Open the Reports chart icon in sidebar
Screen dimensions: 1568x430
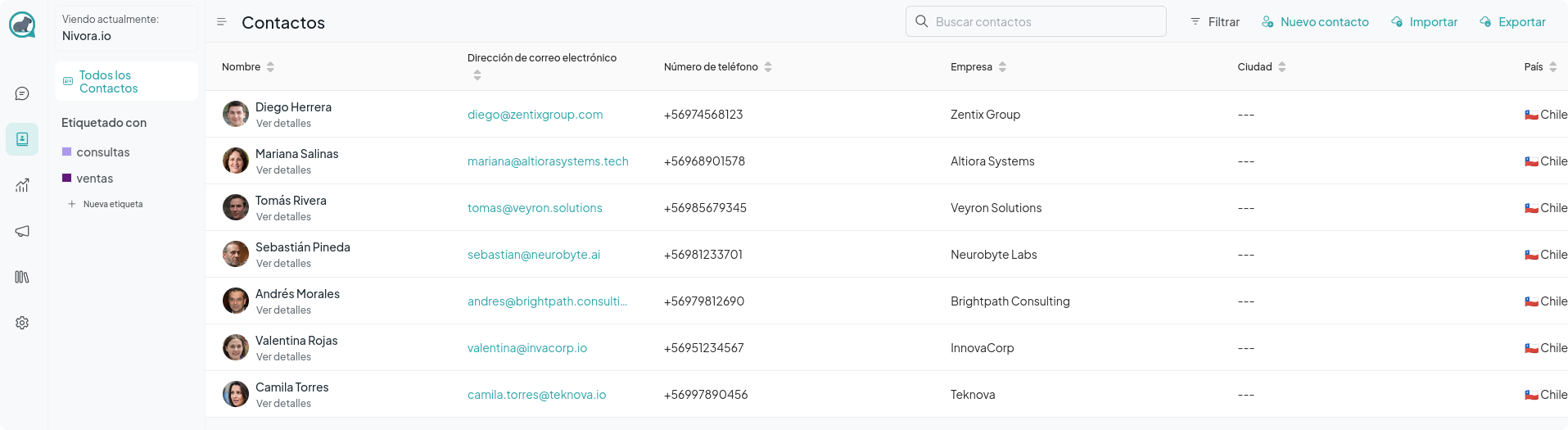[22, 185]
